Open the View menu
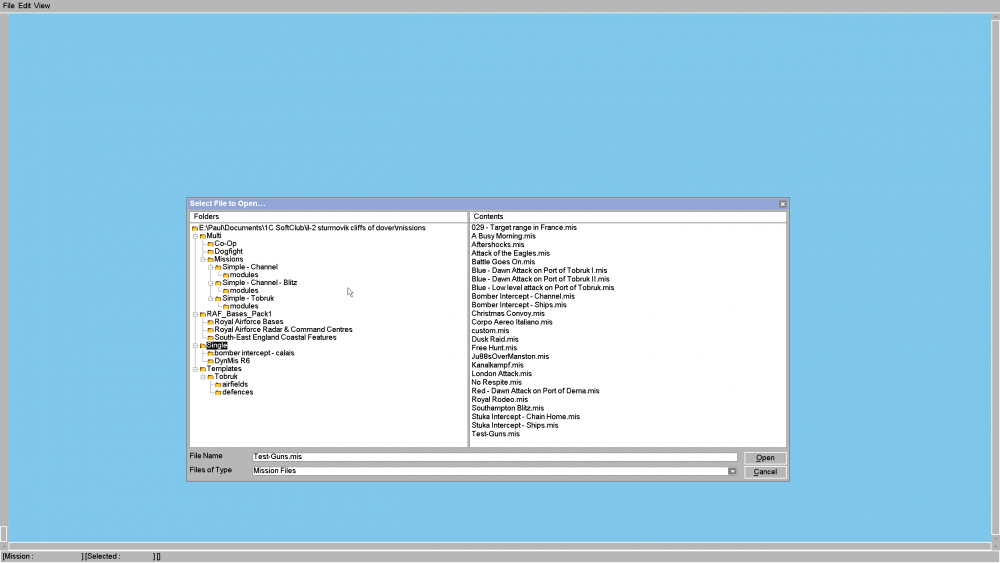 click(42, 6)
